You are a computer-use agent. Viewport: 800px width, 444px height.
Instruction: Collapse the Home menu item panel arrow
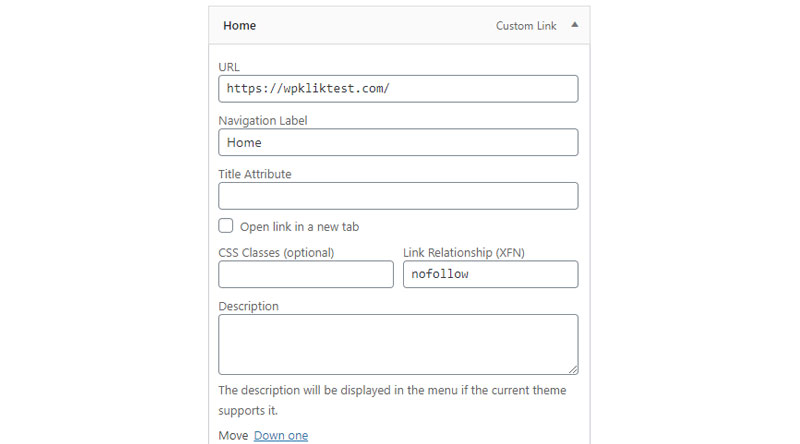[x=574, y=24]
